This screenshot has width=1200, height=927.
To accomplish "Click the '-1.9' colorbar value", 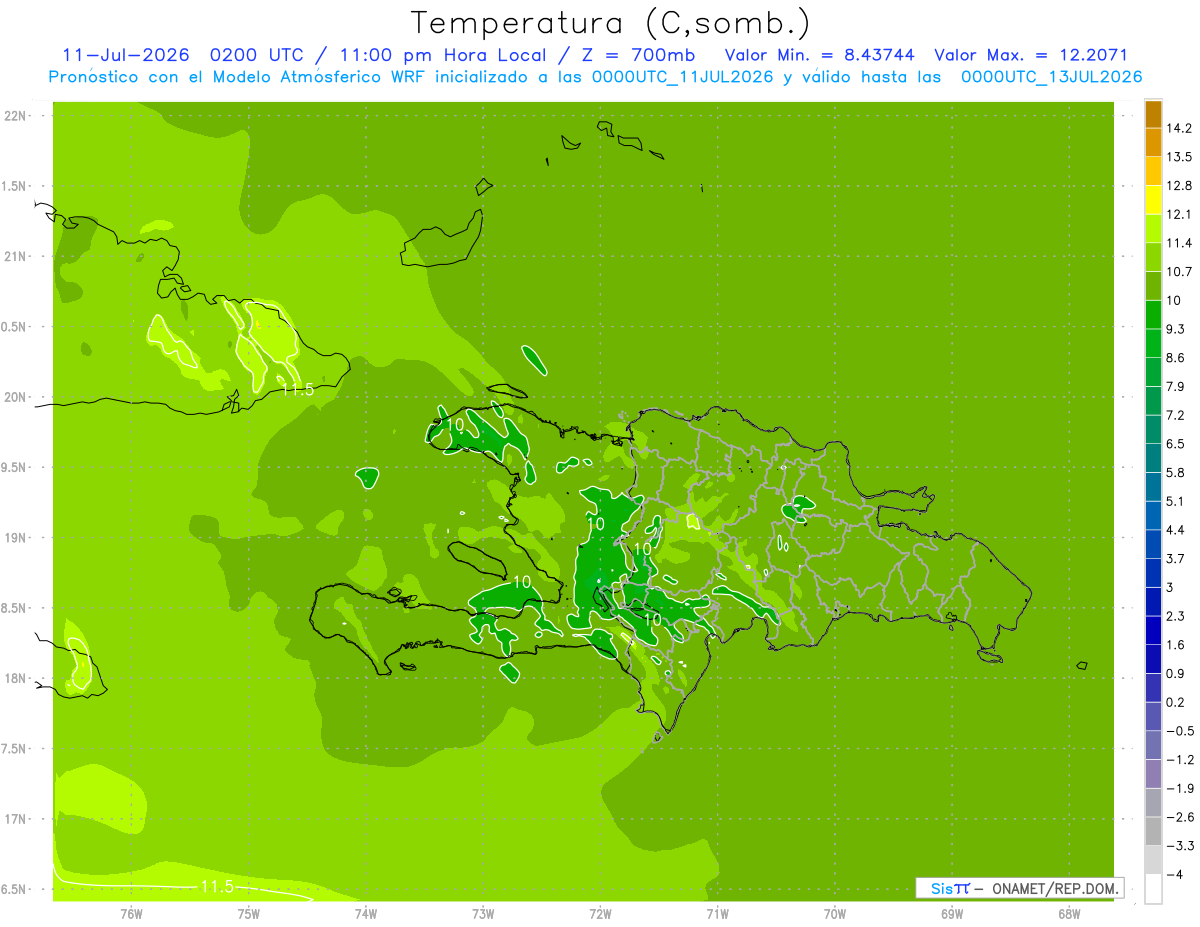I will [1179, 788].
